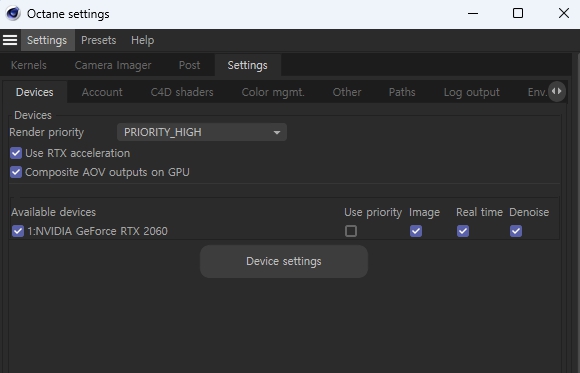This screenshot has width=580, height=373.
Task: Click the tab scroll arrows icon
Action: pos(557,91)
